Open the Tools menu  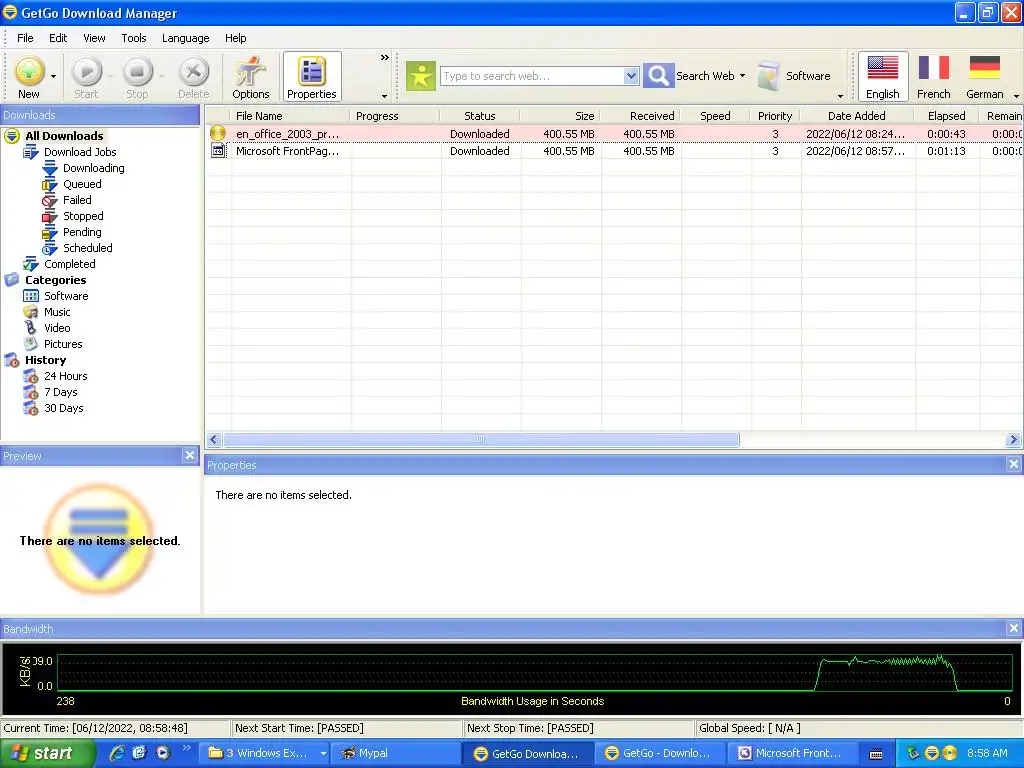[x=134, y=38]
